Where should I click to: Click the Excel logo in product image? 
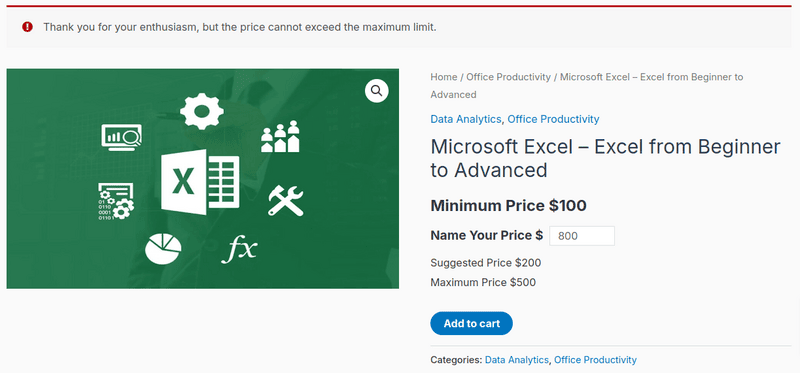click(x=200, y=182)
